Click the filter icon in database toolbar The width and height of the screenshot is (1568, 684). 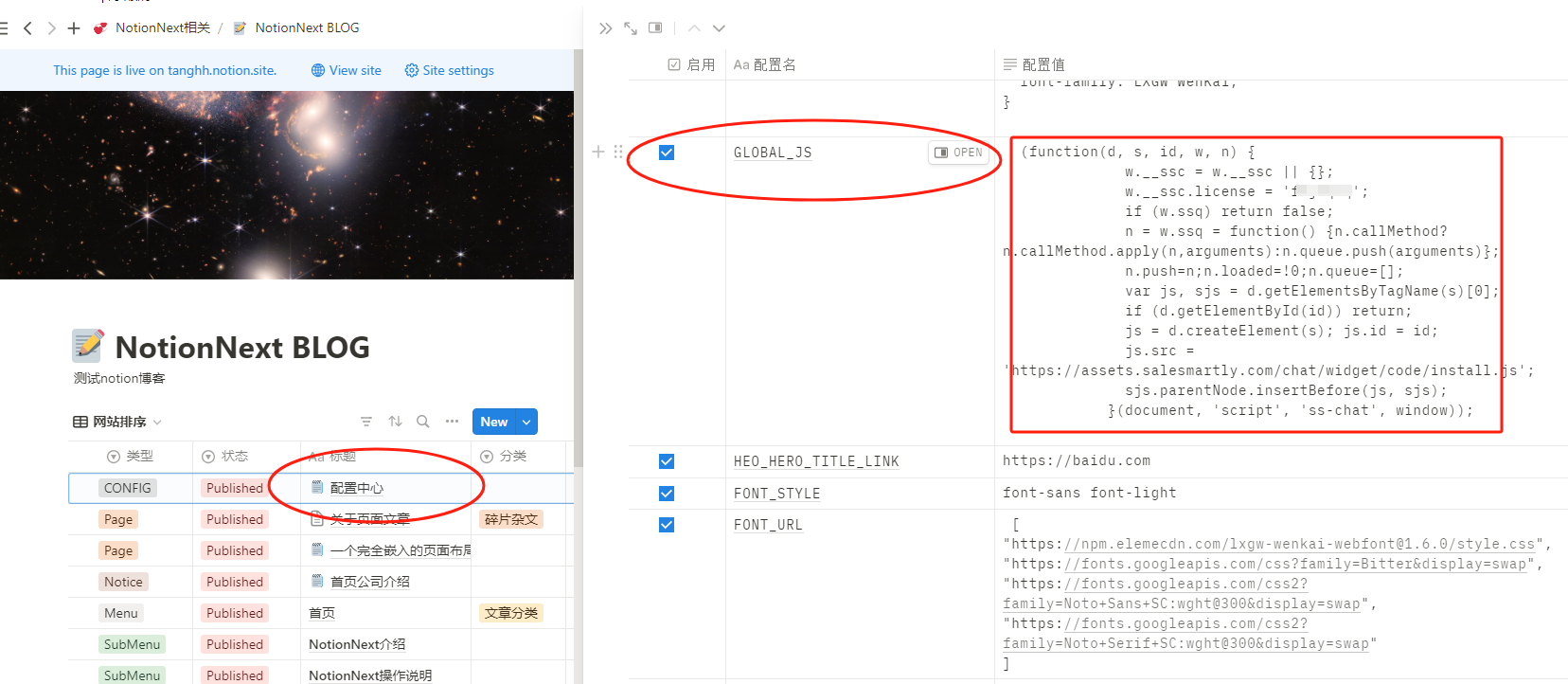pyautogui.click(x=366, y=422)
